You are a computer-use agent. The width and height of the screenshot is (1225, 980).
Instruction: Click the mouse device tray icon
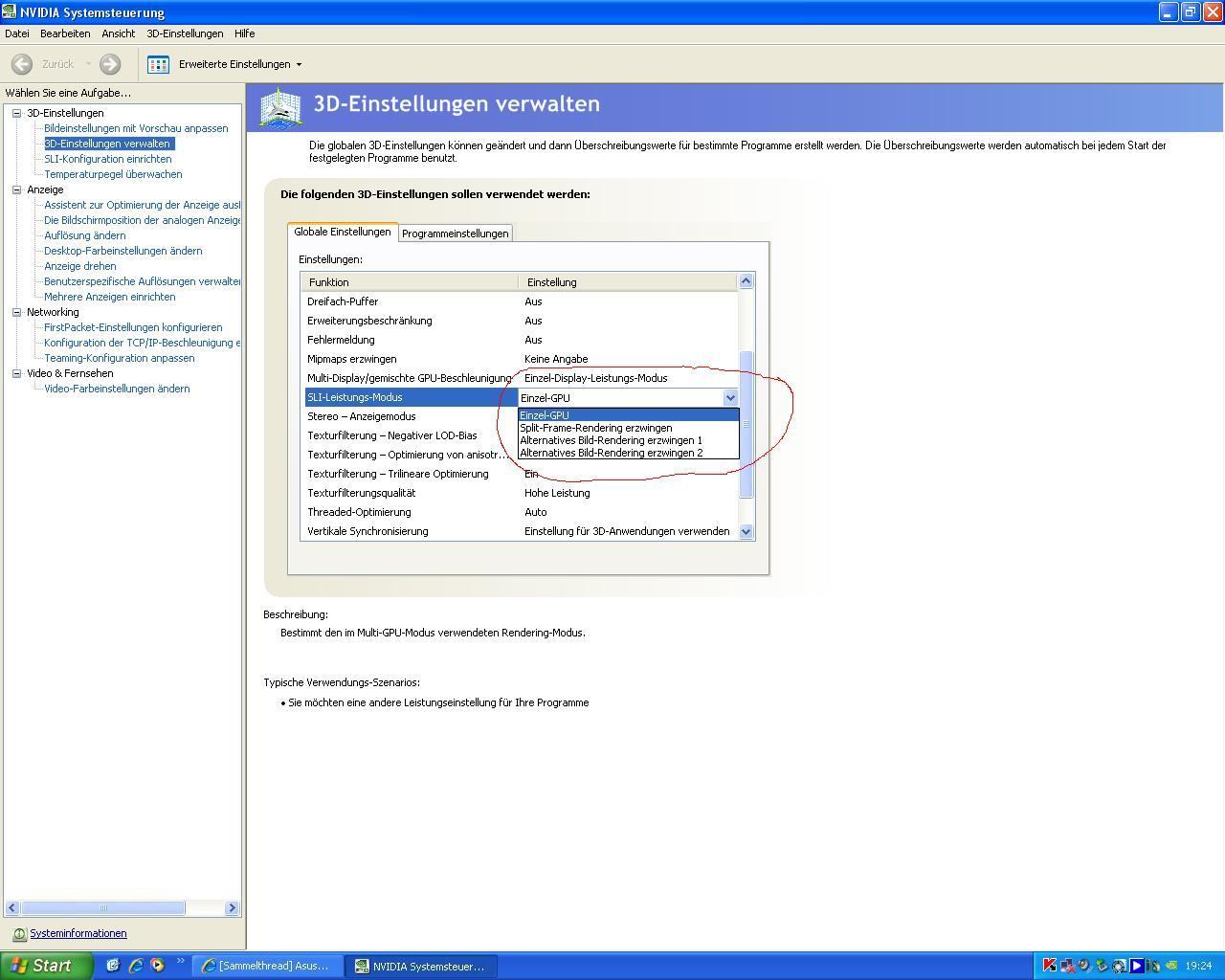click(x=1153, y=966)
